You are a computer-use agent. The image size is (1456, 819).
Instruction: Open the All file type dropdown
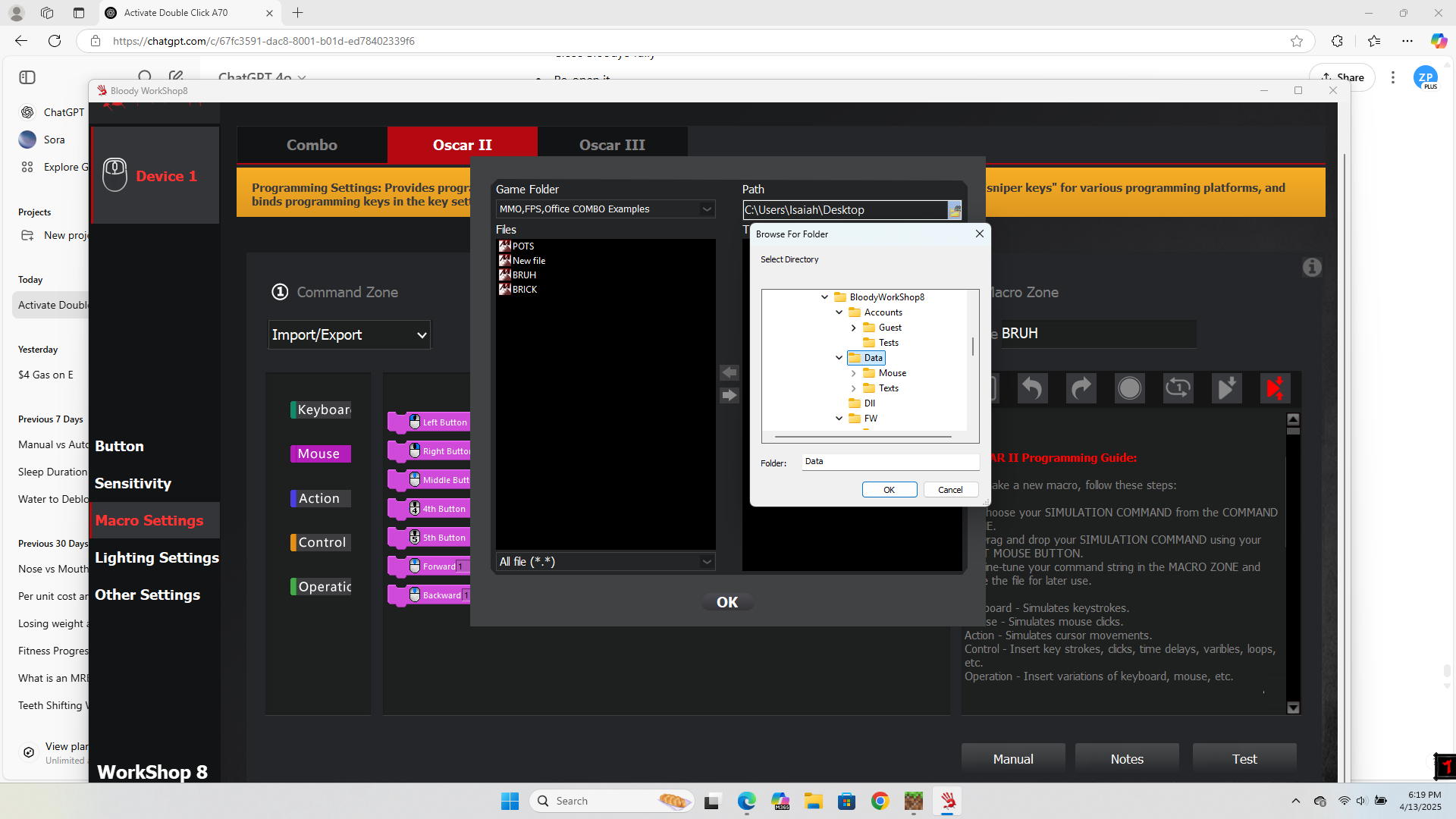(x=706, y=561)
